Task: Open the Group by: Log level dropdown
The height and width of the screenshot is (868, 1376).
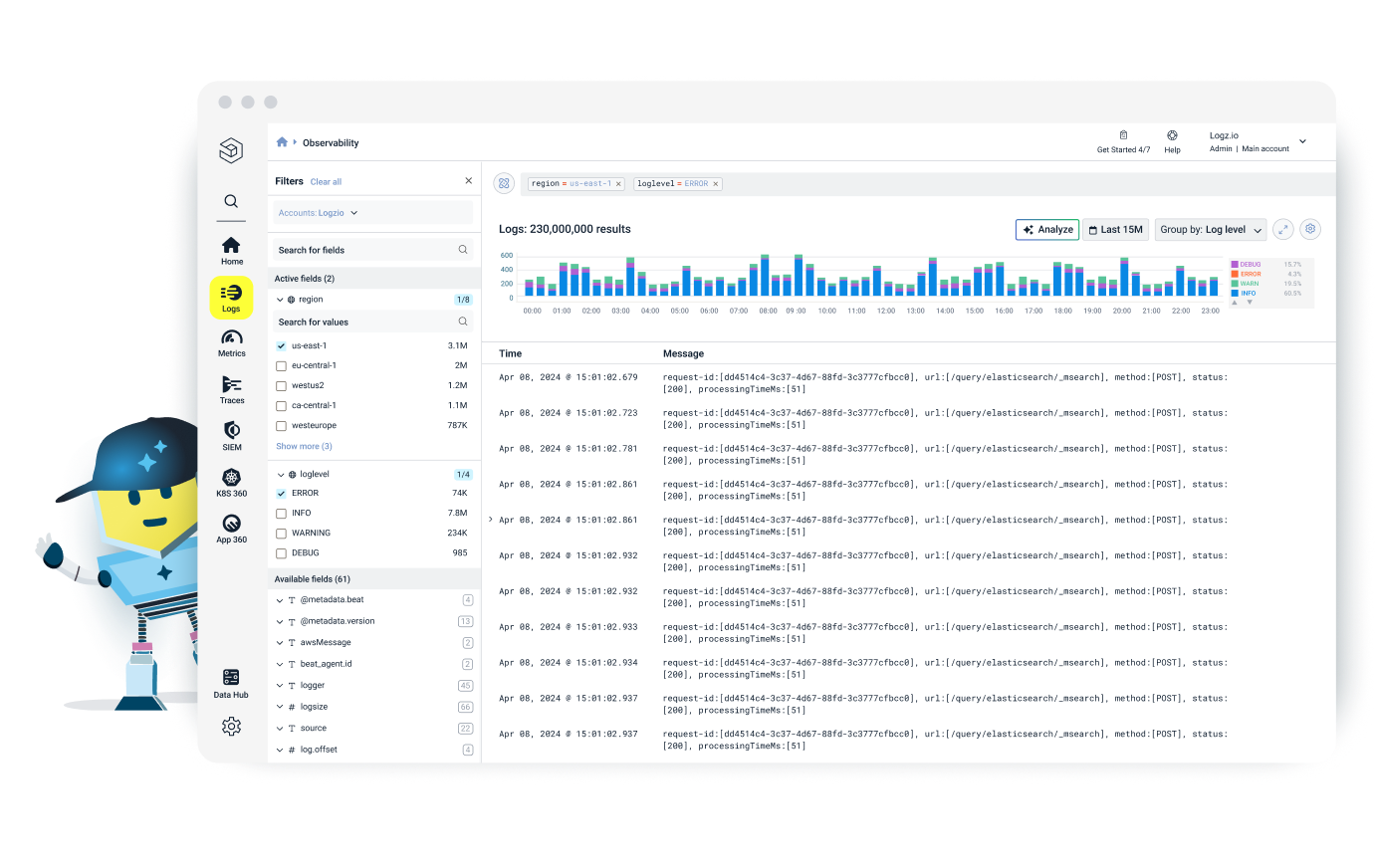Action: tap(1210, 229)
